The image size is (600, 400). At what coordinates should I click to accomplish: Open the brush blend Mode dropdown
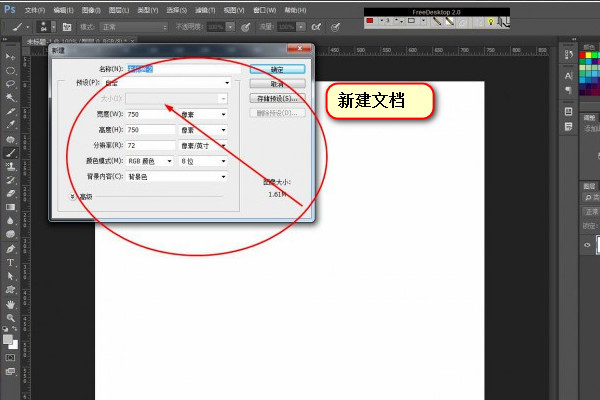coord(134,27)
